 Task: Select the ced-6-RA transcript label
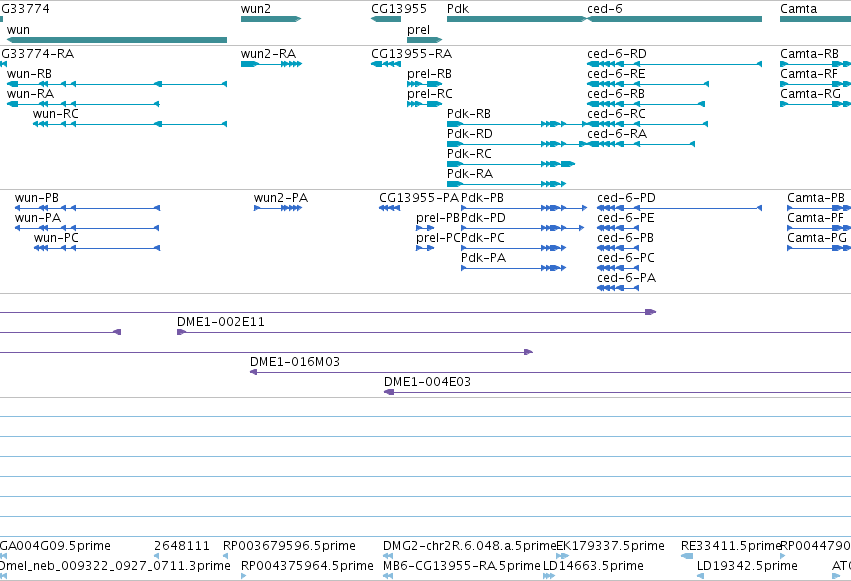(617, 134)
